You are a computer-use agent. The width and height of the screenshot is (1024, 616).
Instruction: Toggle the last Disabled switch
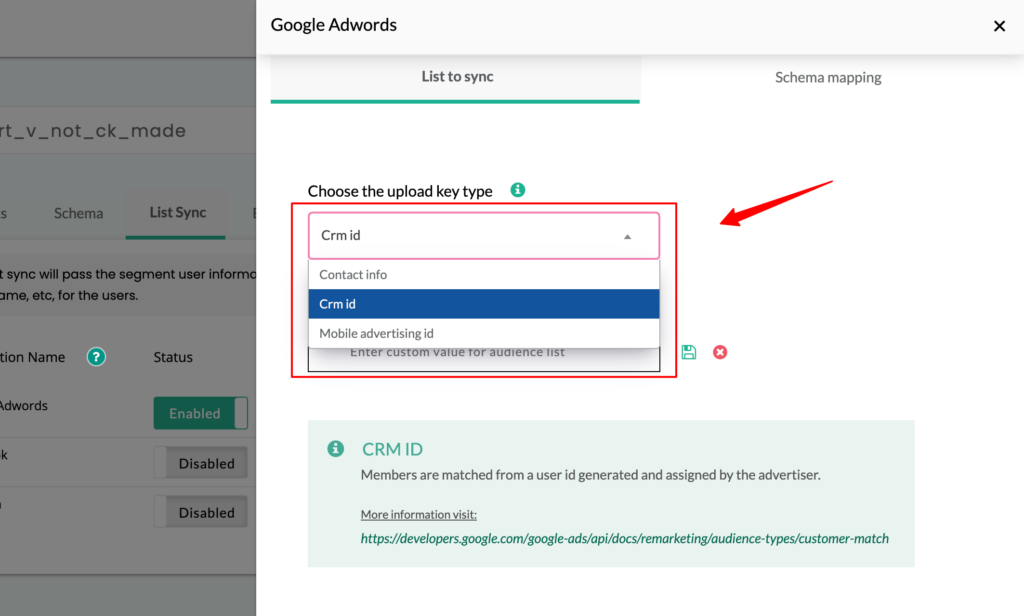[x=200, y=513]
